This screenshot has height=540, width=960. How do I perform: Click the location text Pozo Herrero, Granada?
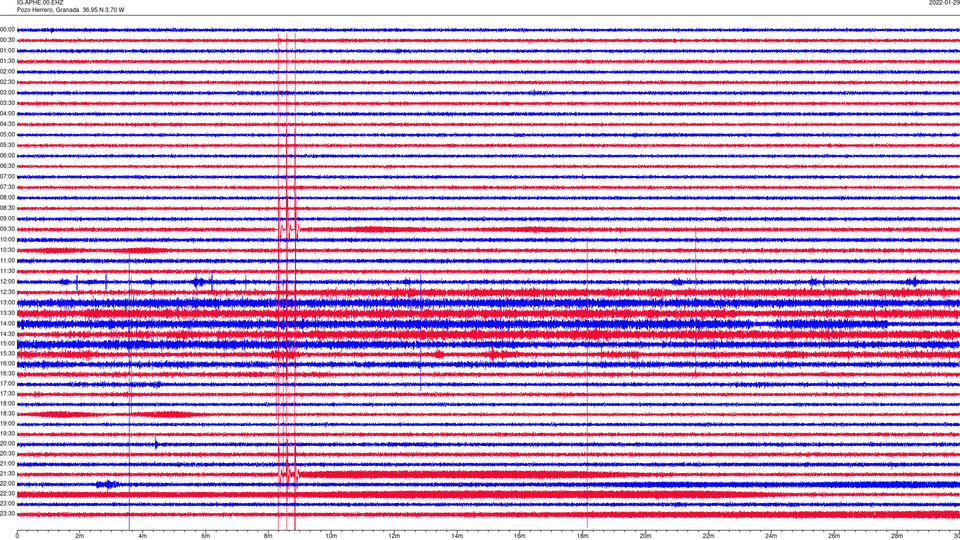(x=48, y=10)
